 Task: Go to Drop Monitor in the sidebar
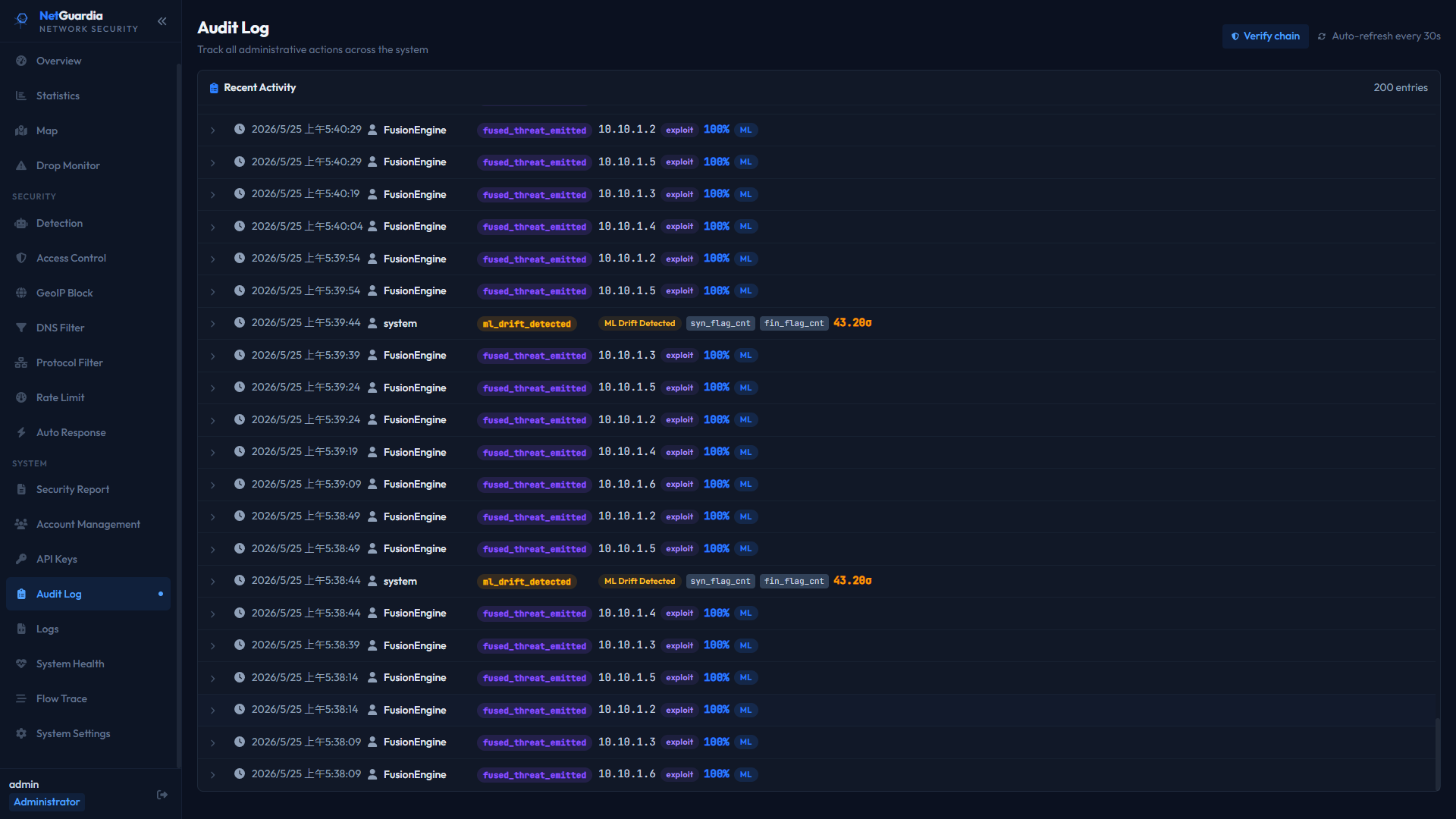pyautogui.click(x=88, y=165)
